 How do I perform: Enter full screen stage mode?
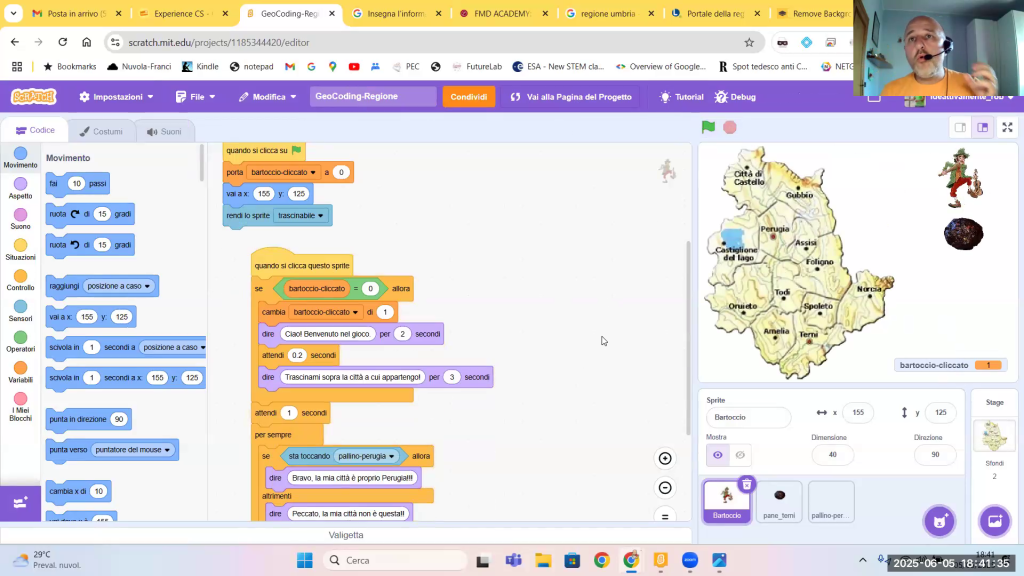[1007, 127]
